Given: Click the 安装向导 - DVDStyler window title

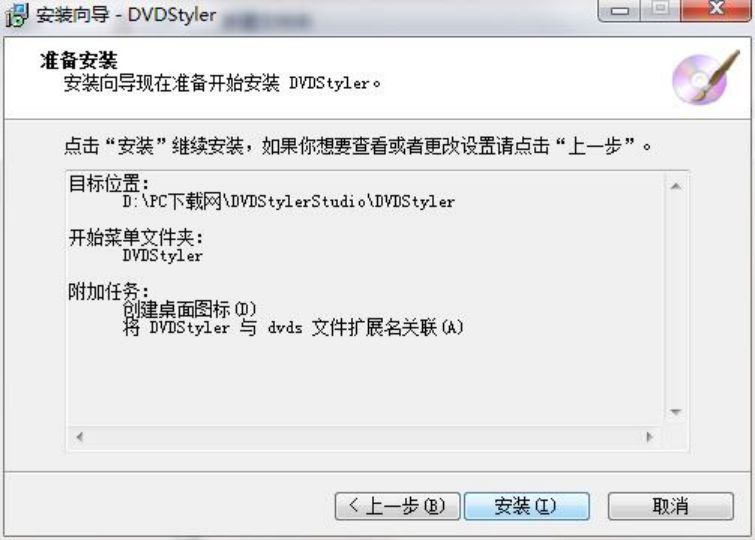Looking at the screenshot, I should click(x=126, y=15).
